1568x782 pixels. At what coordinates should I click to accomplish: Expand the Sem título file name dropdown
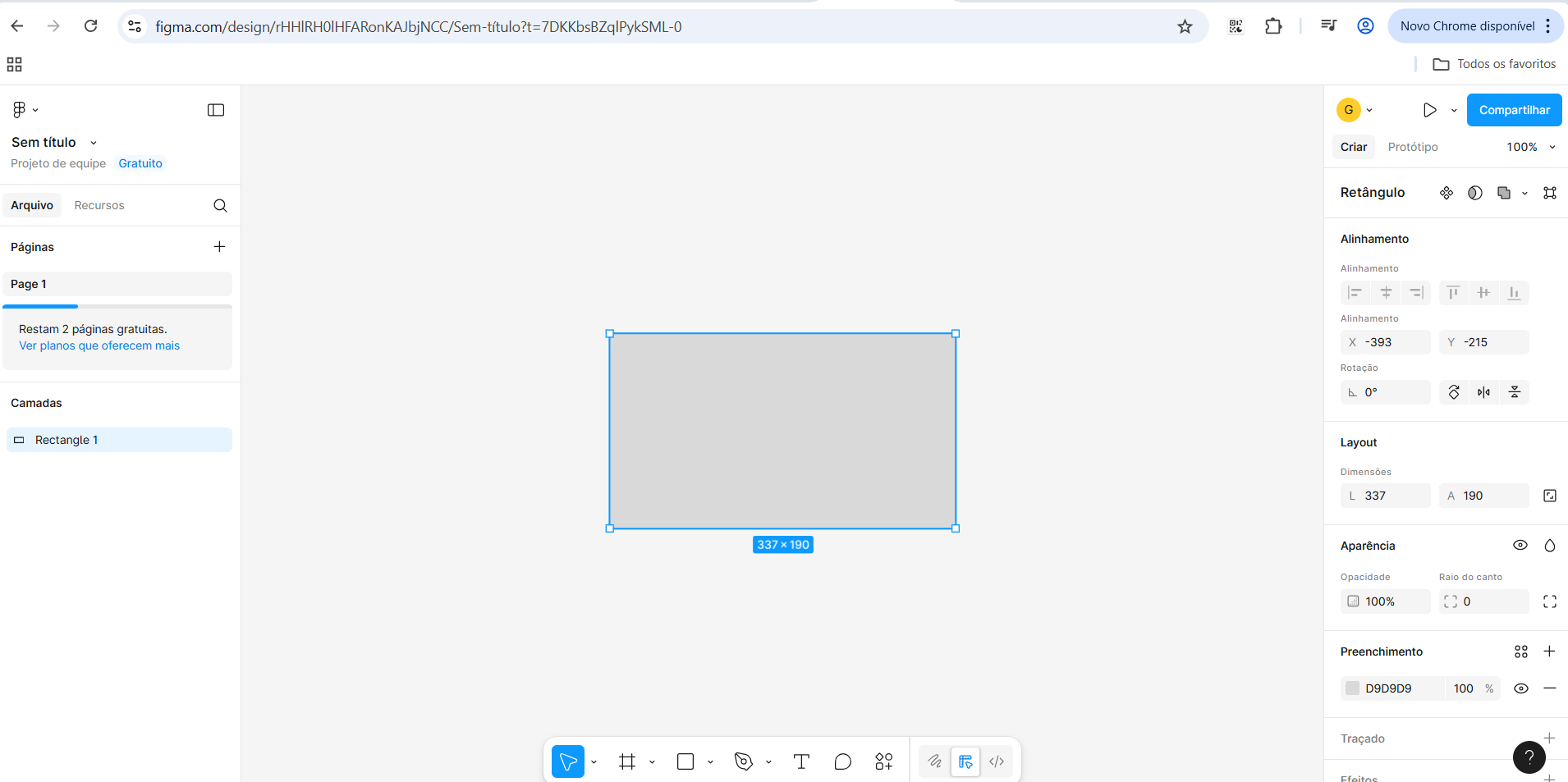point(94,143)
